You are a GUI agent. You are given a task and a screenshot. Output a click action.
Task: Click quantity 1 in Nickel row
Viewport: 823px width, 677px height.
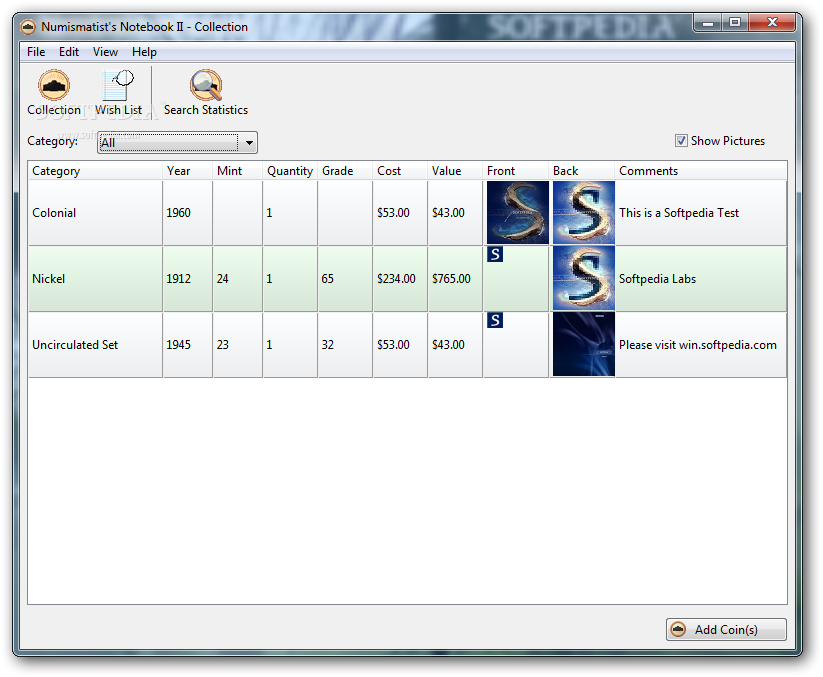[x=290, y=279]
